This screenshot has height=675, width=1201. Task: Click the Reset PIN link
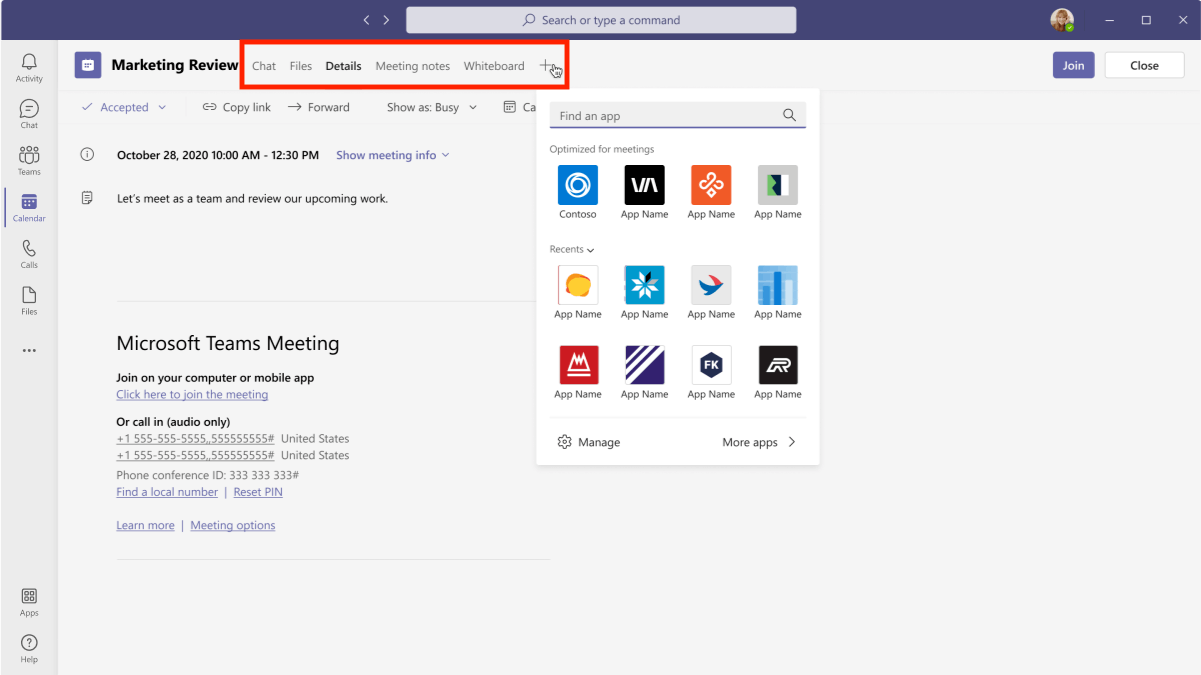258,492
